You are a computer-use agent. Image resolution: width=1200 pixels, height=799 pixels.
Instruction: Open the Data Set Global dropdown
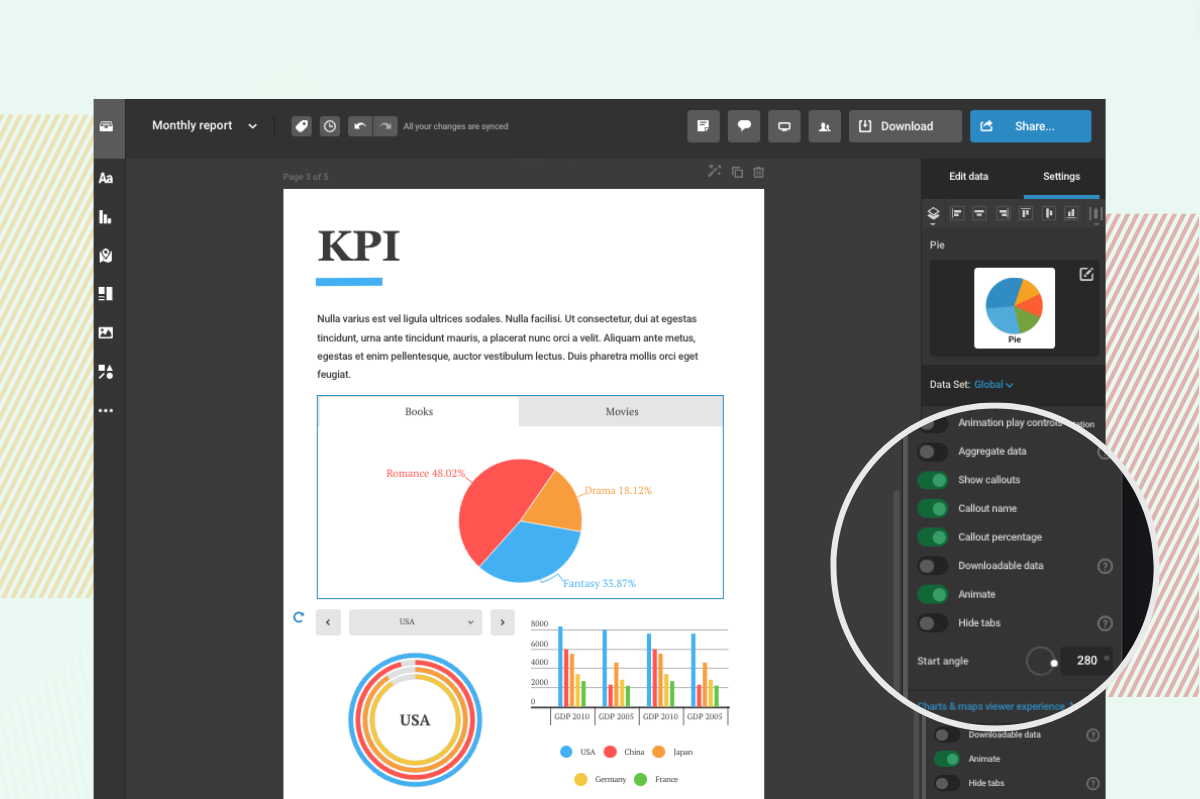[x=994, y=385]
